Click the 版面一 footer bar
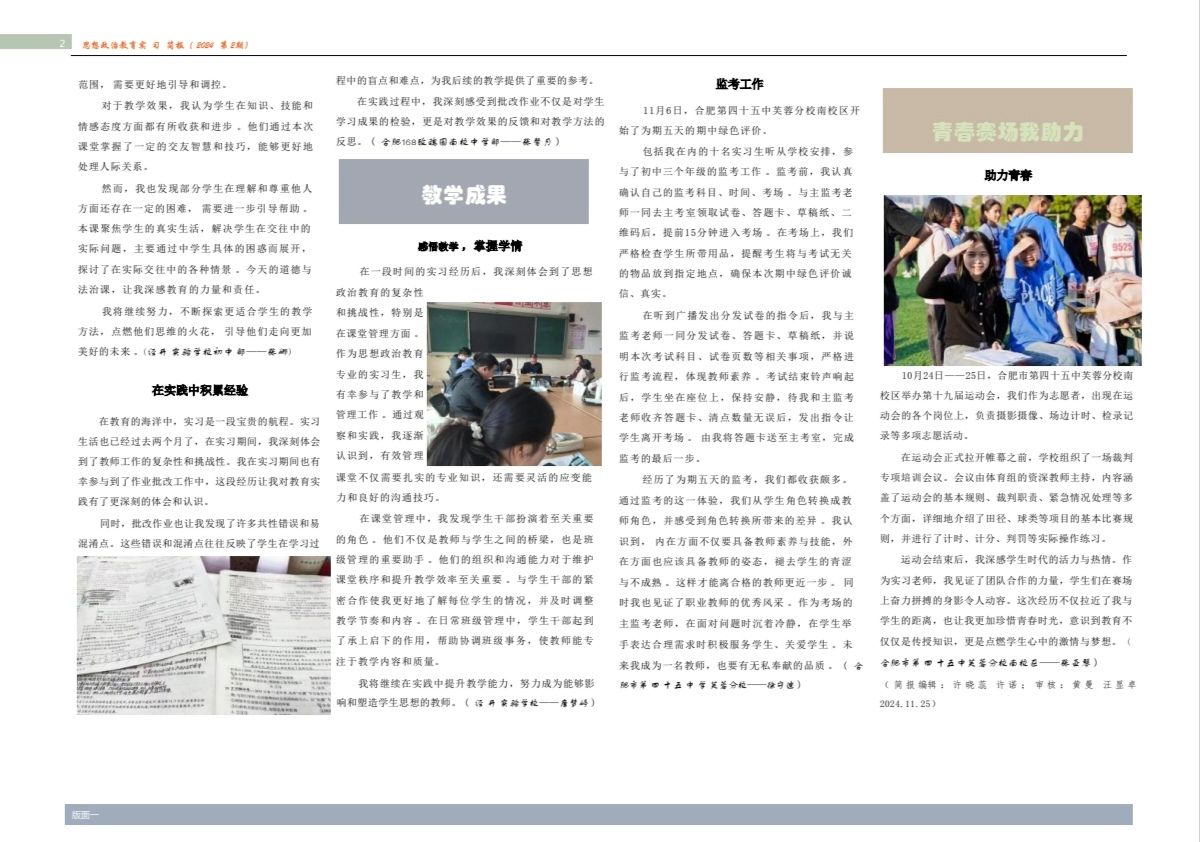Image resolution: width=1200 pixels, height=842 pixels. click(x=598, y=814)
